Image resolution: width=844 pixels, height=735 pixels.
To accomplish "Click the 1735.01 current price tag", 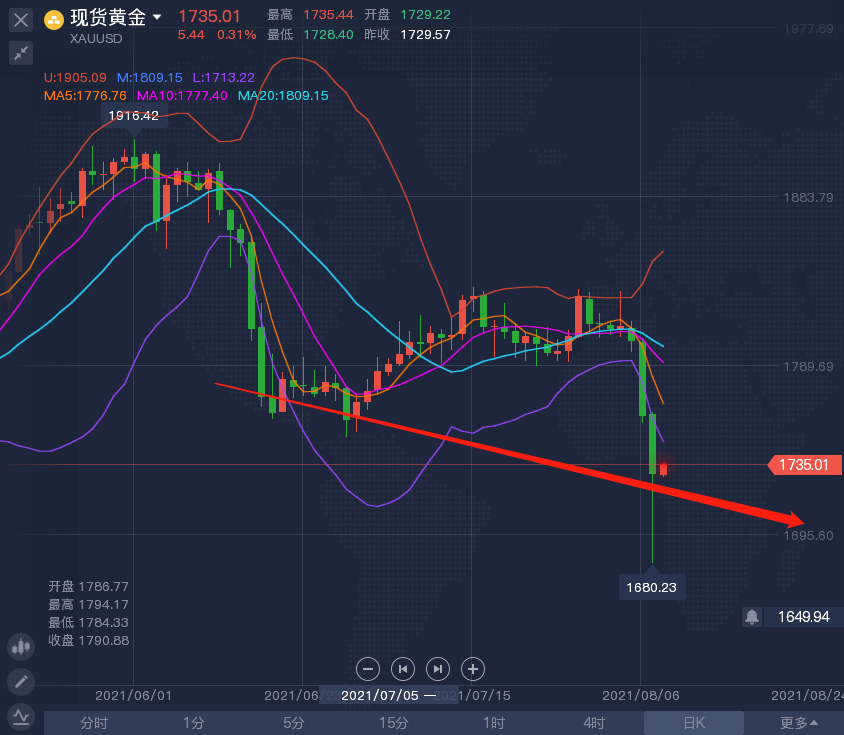I will click(x=803, y=465).
